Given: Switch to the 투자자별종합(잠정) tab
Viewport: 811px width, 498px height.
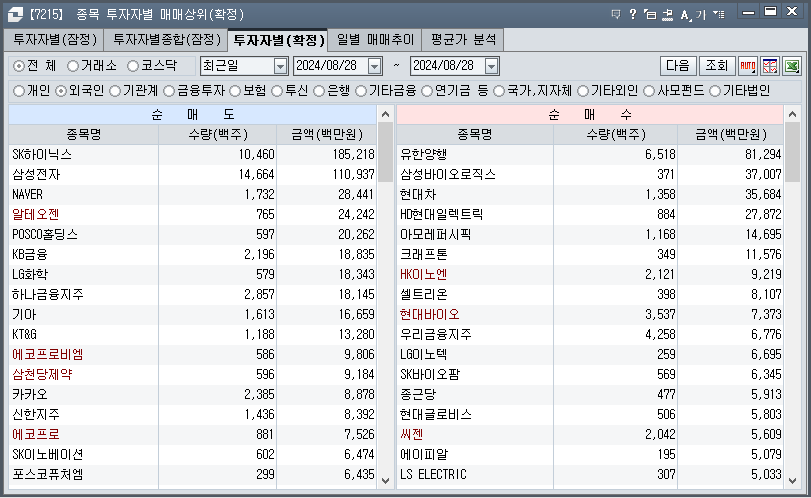Looking at the screenshot, I should coord(167,40).
